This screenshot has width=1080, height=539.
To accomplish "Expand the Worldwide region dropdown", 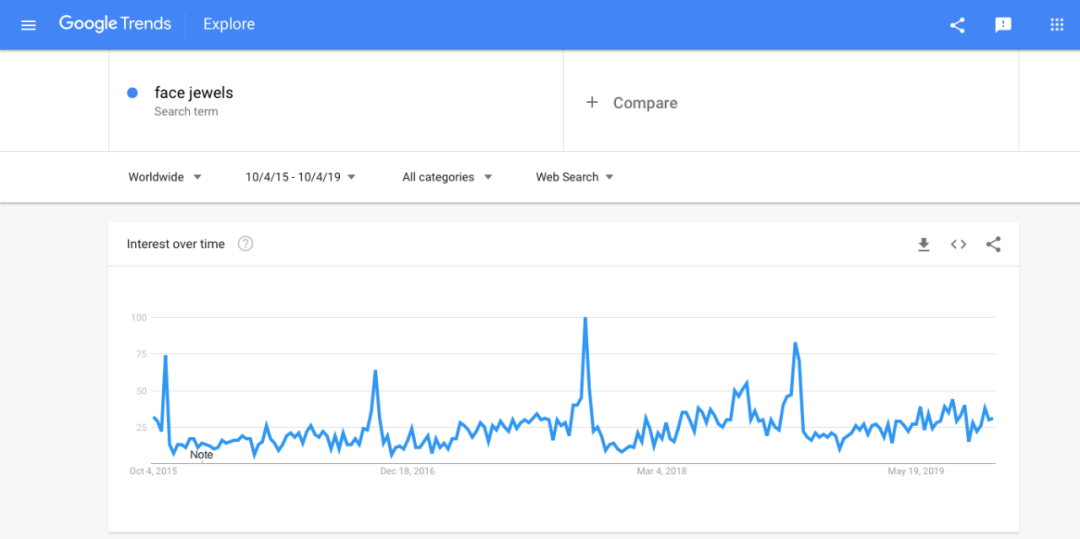I will pos(165,177).
